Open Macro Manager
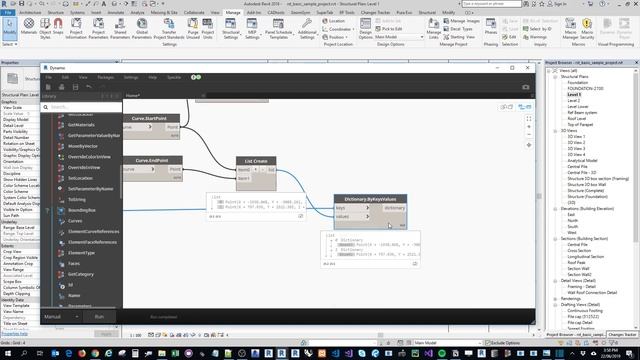This screenshot has width=640, height=360. 570,29
